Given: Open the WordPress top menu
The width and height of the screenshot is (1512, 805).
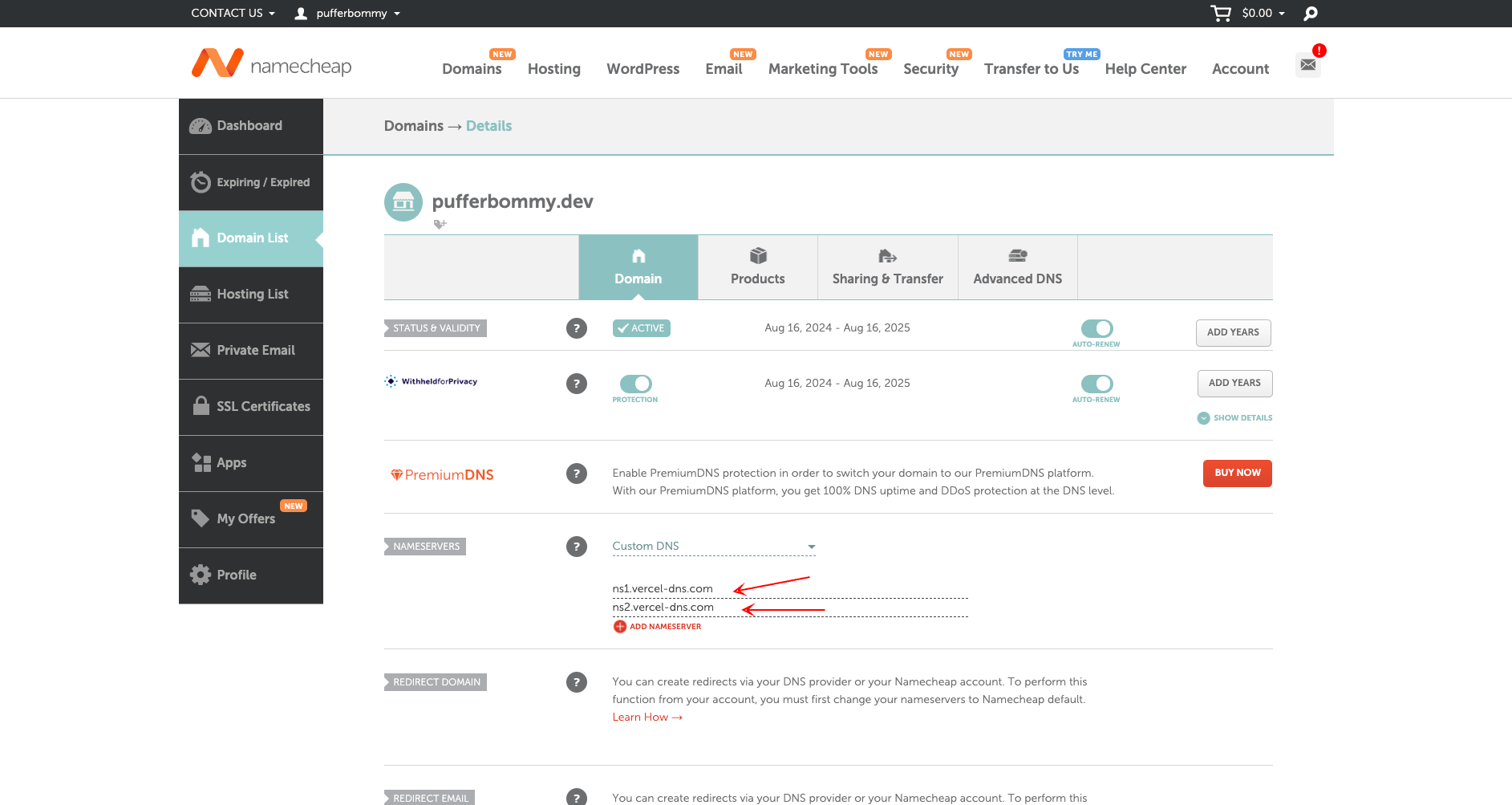Looking at the screenshot, I should click(x=643, y=69).
